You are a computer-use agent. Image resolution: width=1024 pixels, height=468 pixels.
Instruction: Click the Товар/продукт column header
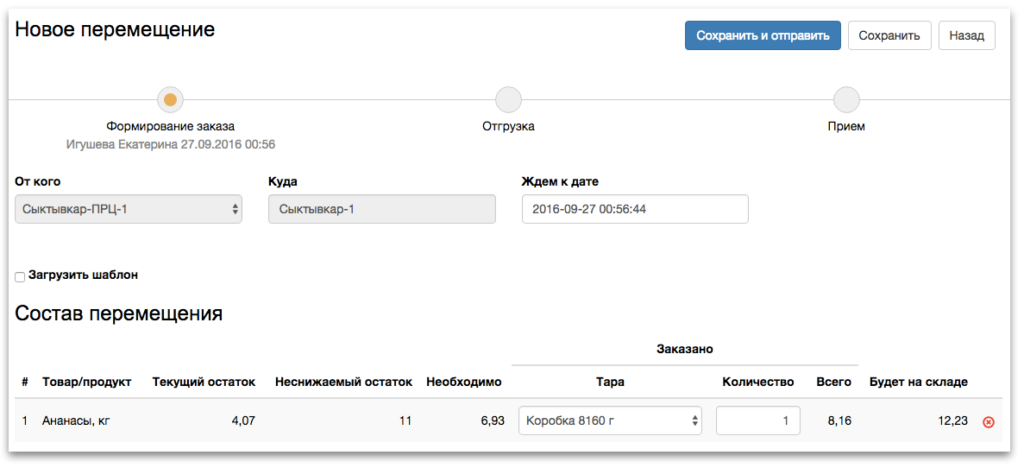(x=87, y=382)
